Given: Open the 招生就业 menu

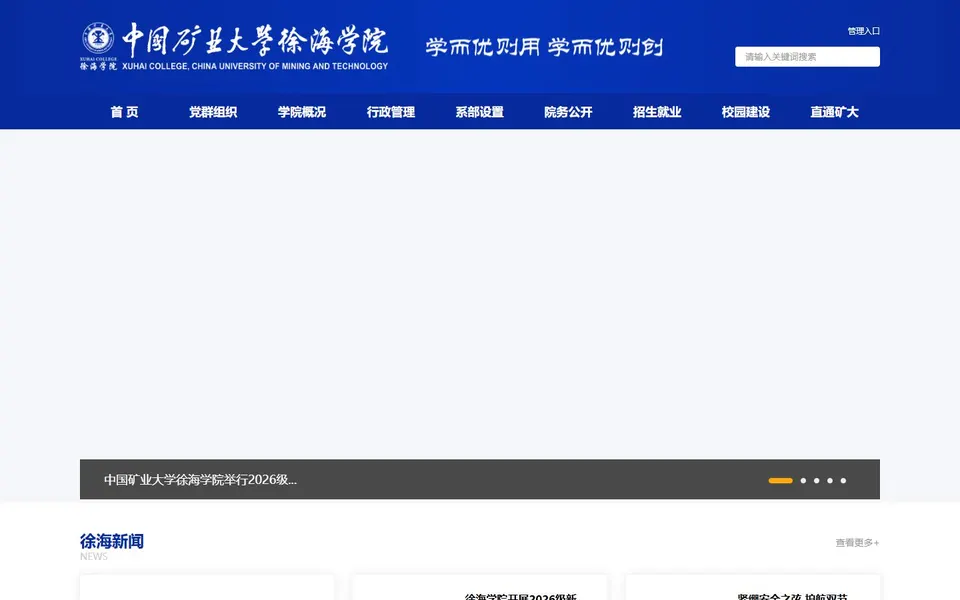Looking at the screenshot, I should [x=657, y=112].
